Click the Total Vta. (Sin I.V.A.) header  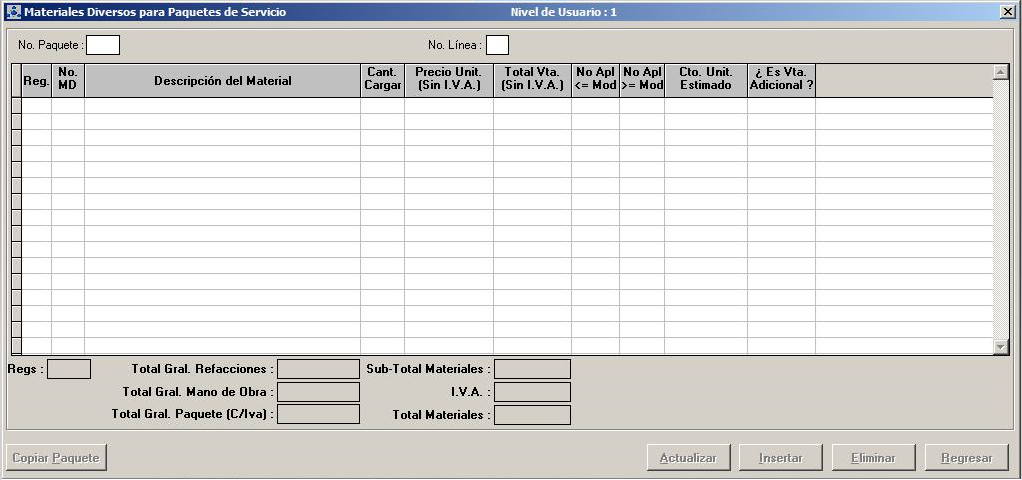click(x=532, y=81)
